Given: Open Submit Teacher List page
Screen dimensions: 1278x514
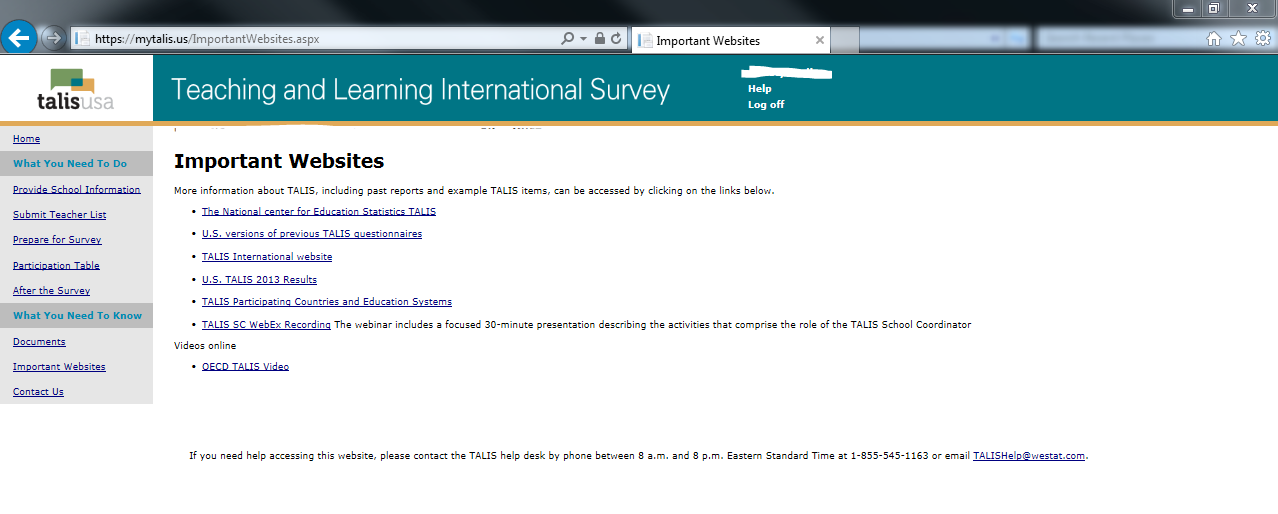Looking at the screenshot, I should click(x=59, y=215).
